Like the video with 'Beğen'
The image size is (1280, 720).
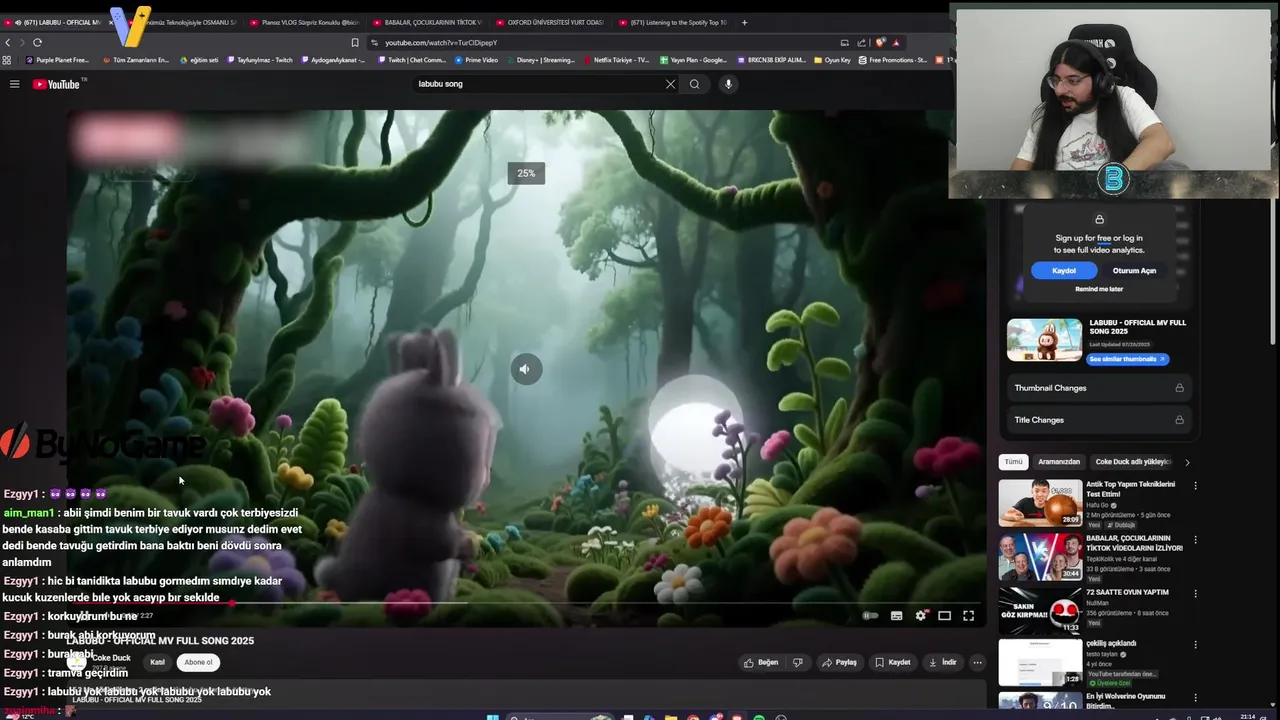click(x=761, y=662)
